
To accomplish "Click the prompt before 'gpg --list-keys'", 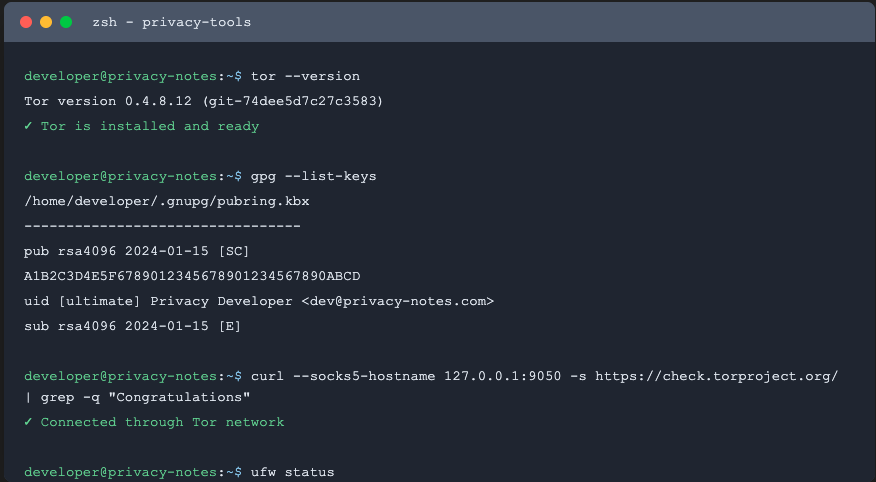I will click(x=133, y=176).
